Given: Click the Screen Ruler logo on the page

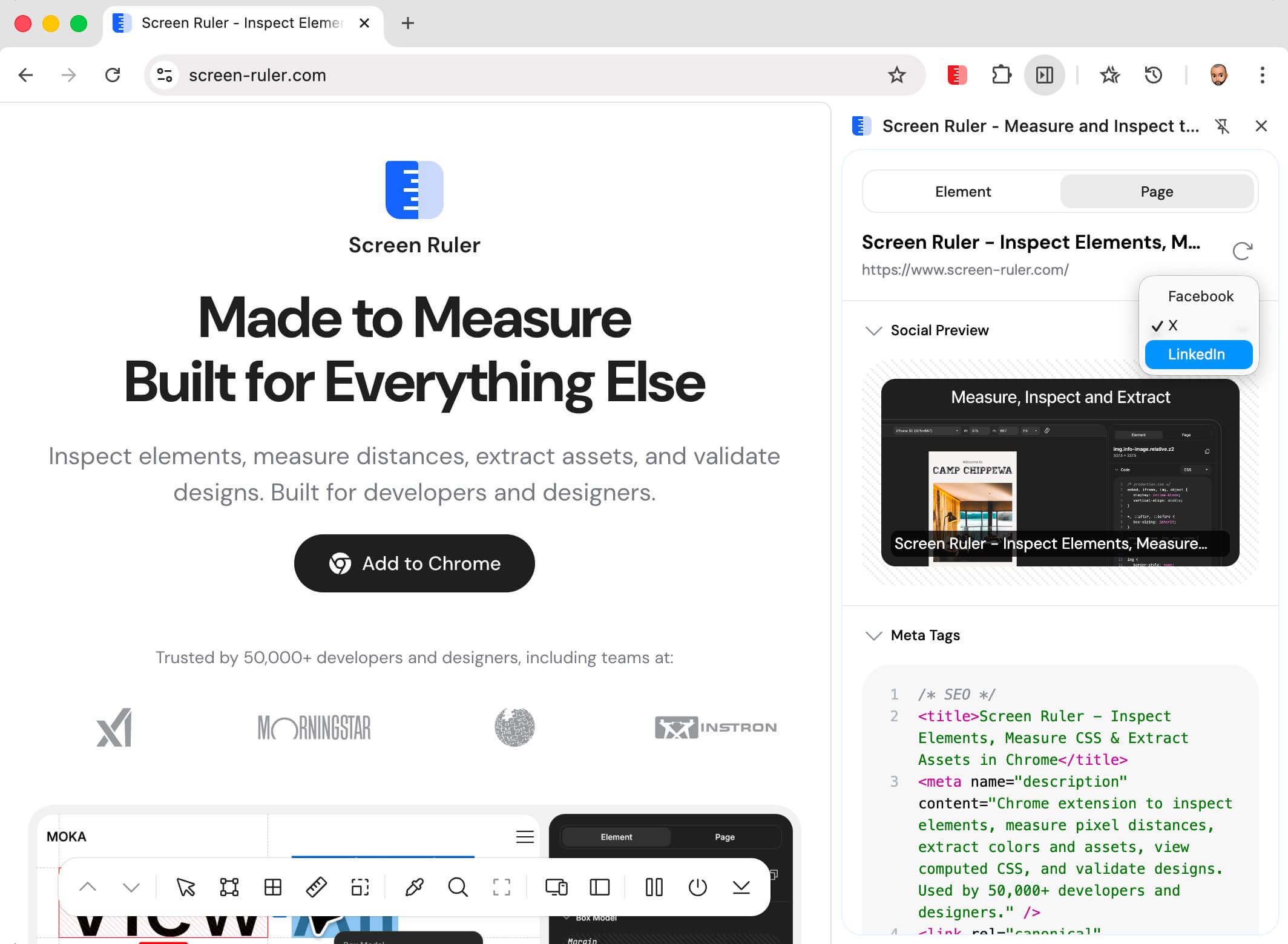Looking at the screenshot, I should [x=415, y=190].
